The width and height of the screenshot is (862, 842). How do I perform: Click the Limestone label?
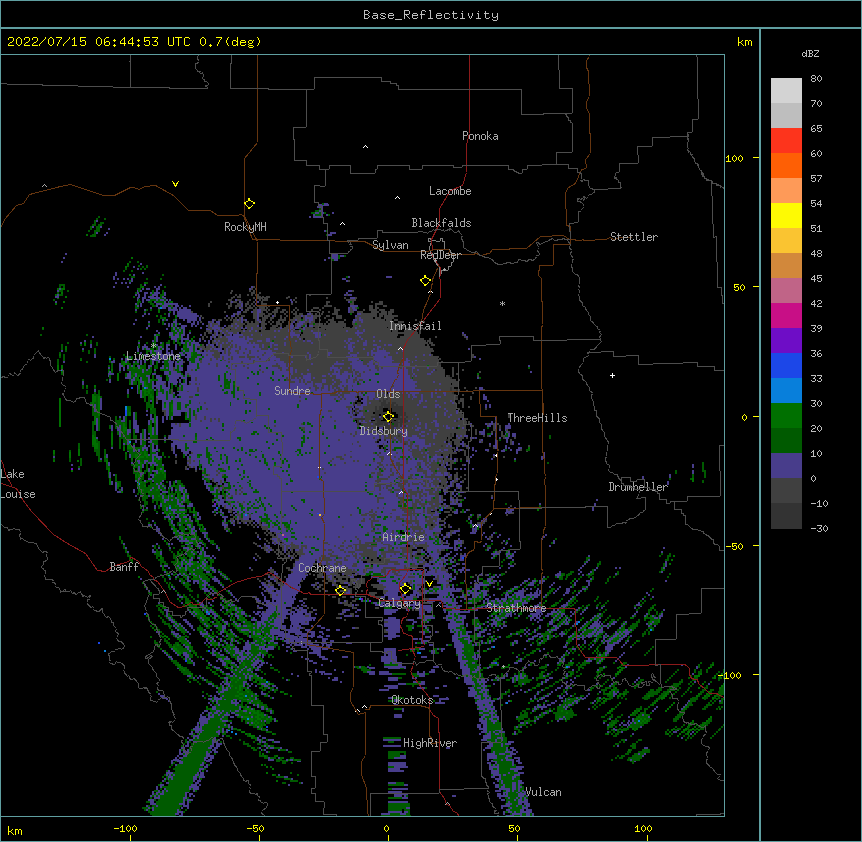tap(153, 356)
